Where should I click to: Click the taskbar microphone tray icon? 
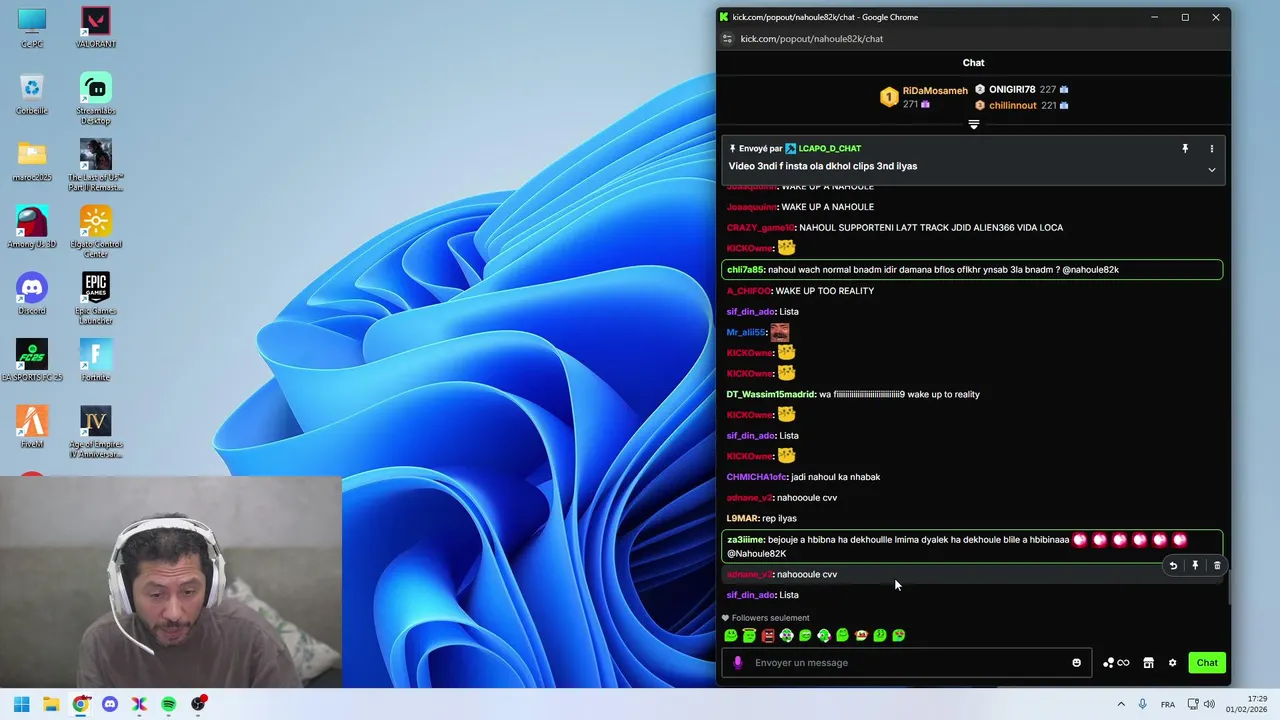click(1143, 704)
